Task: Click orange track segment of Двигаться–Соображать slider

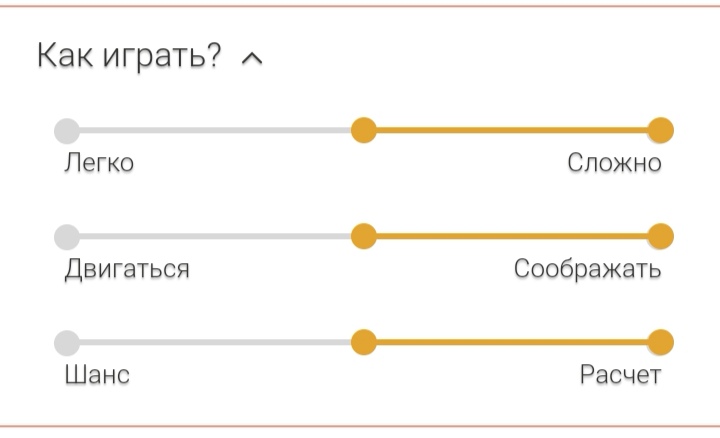Action: (x=511, y=237)
